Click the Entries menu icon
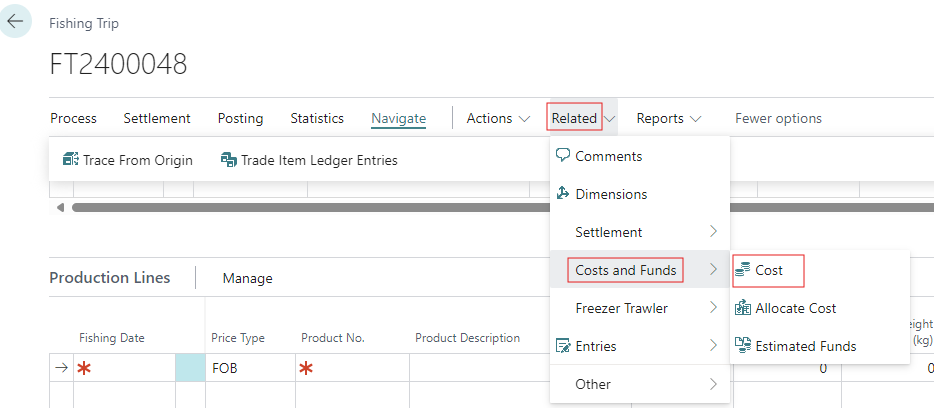934x408 pixels. [563, 346]
